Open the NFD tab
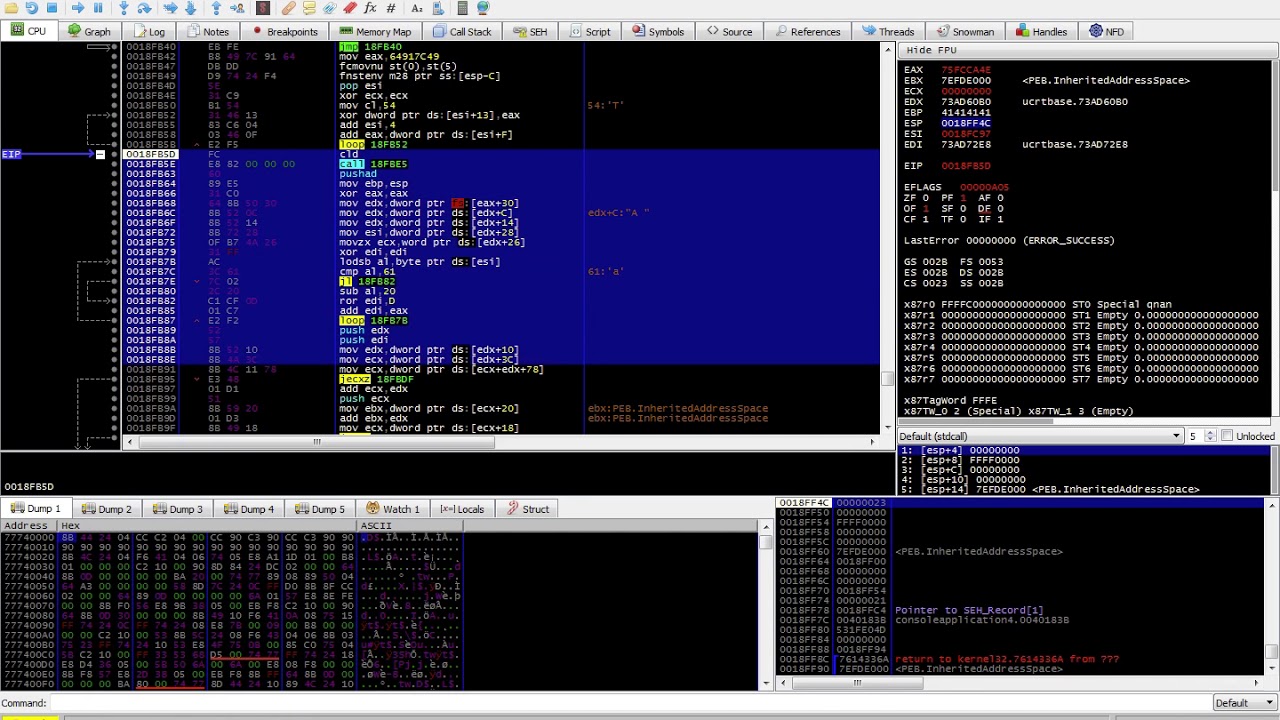 [x=1107, y=31]
